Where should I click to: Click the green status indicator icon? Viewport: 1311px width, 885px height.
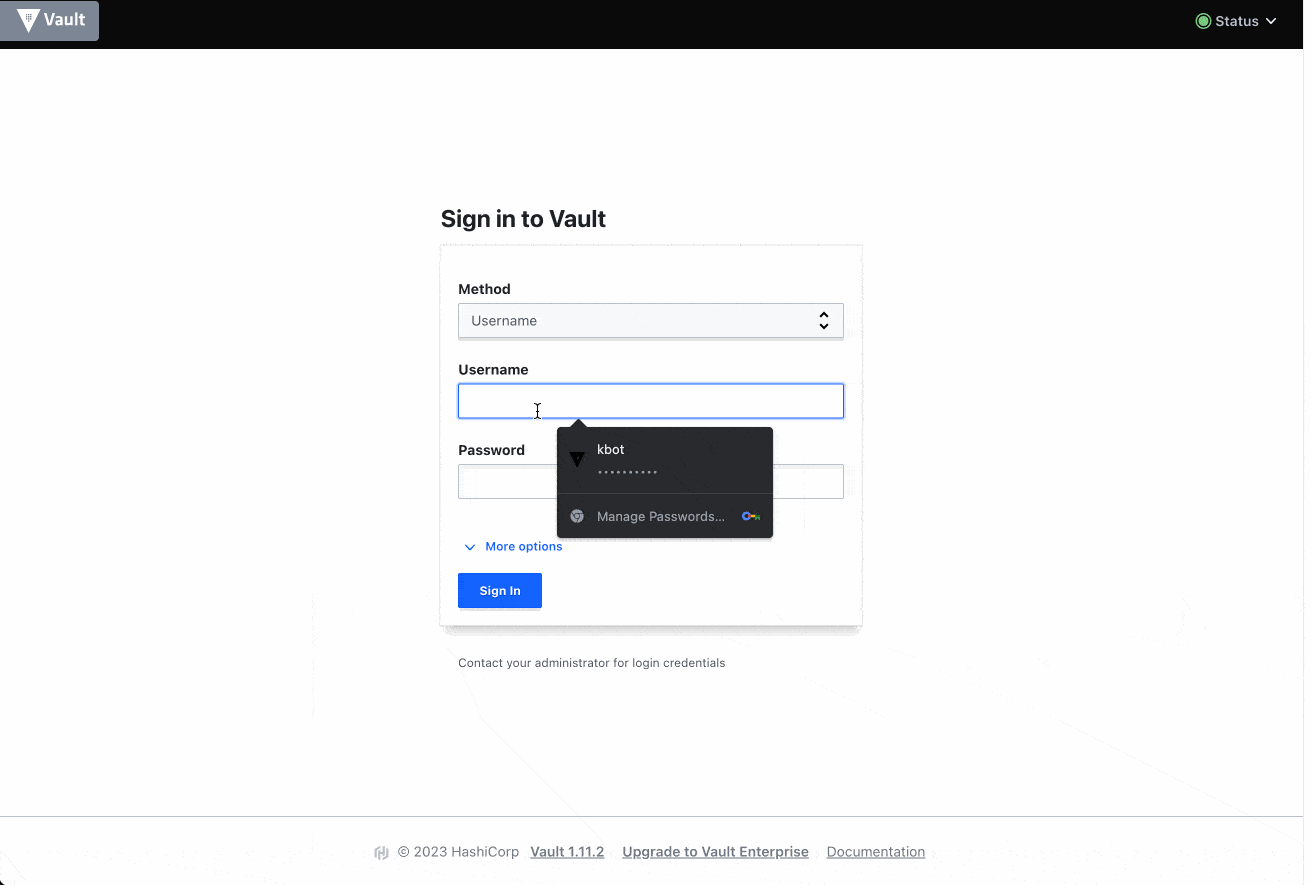[x=1203, y=21]
